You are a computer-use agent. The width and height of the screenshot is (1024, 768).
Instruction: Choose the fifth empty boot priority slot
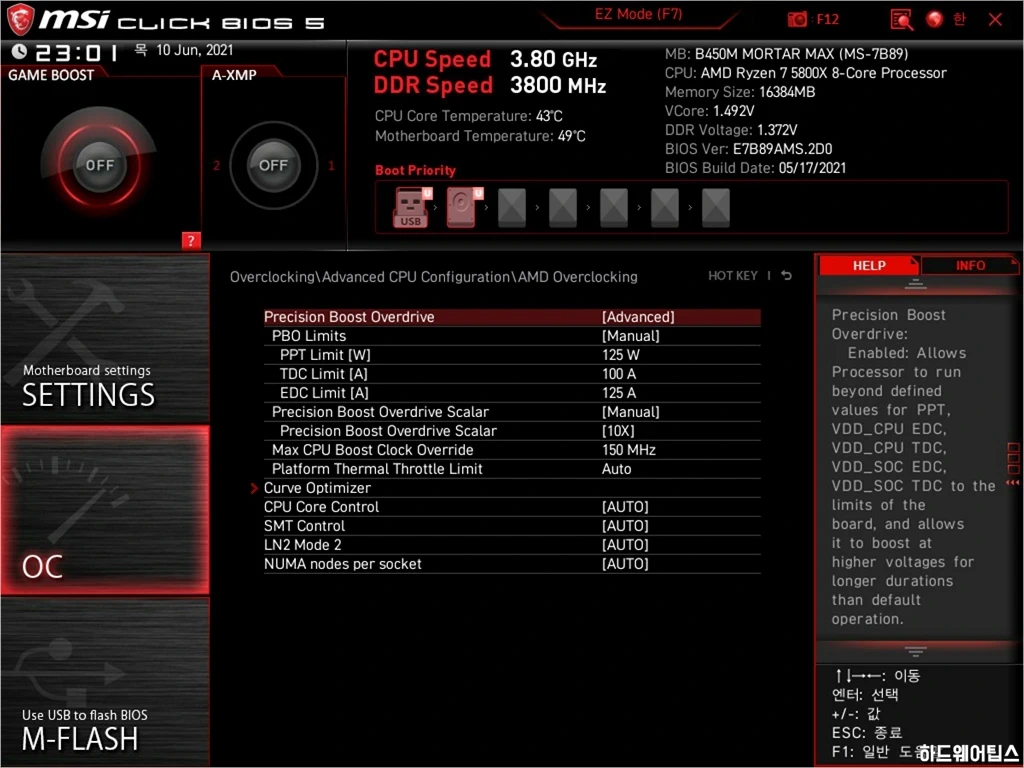[613, 208]
